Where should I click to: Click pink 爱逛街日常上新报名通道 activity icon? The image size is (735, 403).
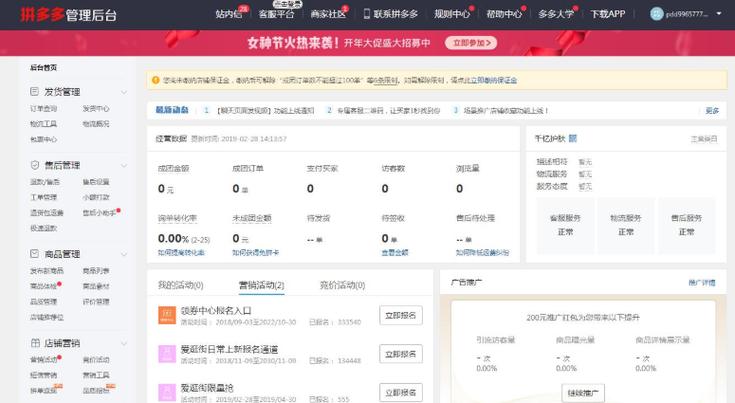pyautogui.click(x=167, y=354)
